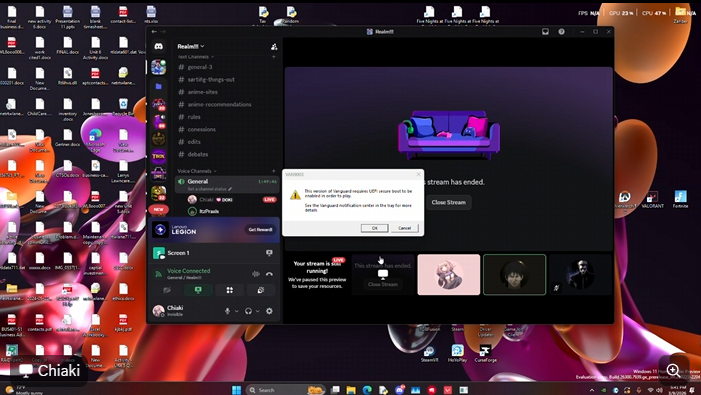Select the server icon with NEW badge
Image resolution: width=701 pixels, height=395 pixels.
tap(158, 209)
